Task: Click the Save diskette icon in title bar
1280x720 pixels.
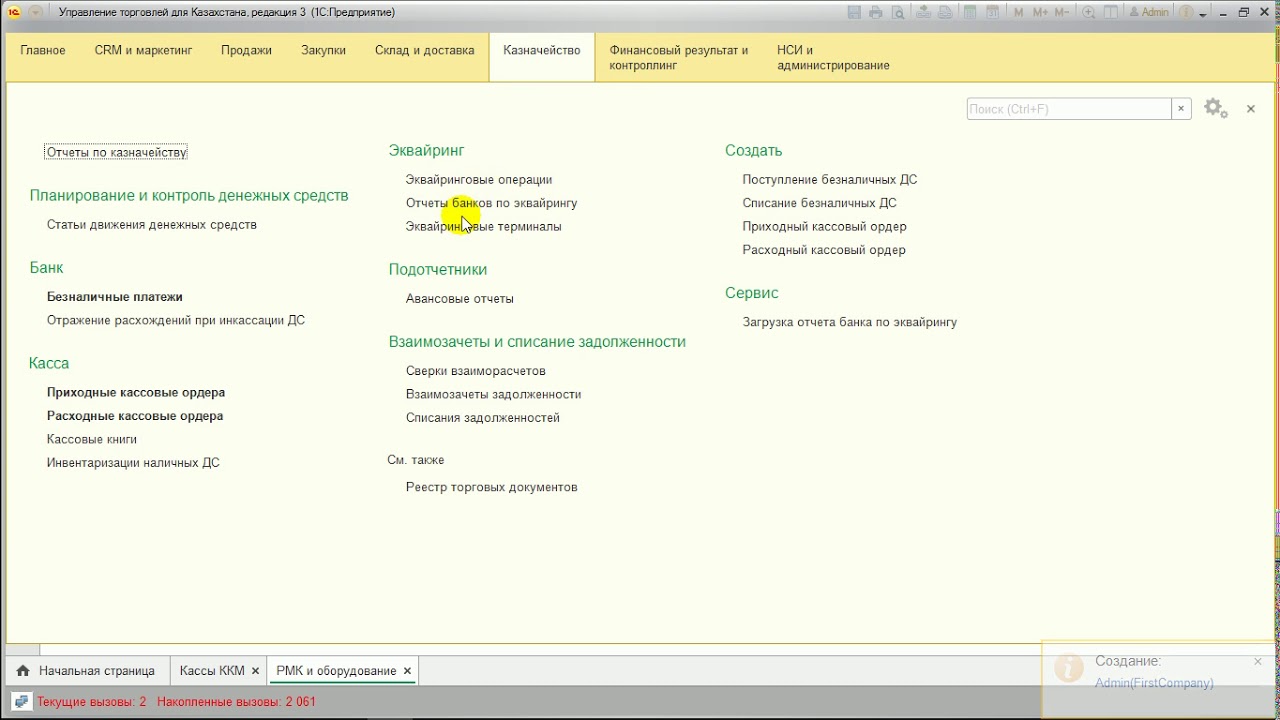Action: 854,13
